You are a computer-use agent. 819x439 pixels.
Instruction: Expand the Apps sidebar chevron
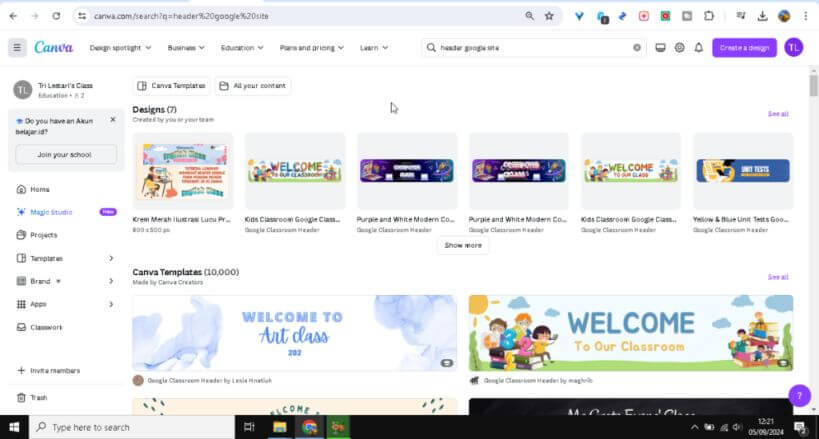pyautogui.click(x=111, y=304)
